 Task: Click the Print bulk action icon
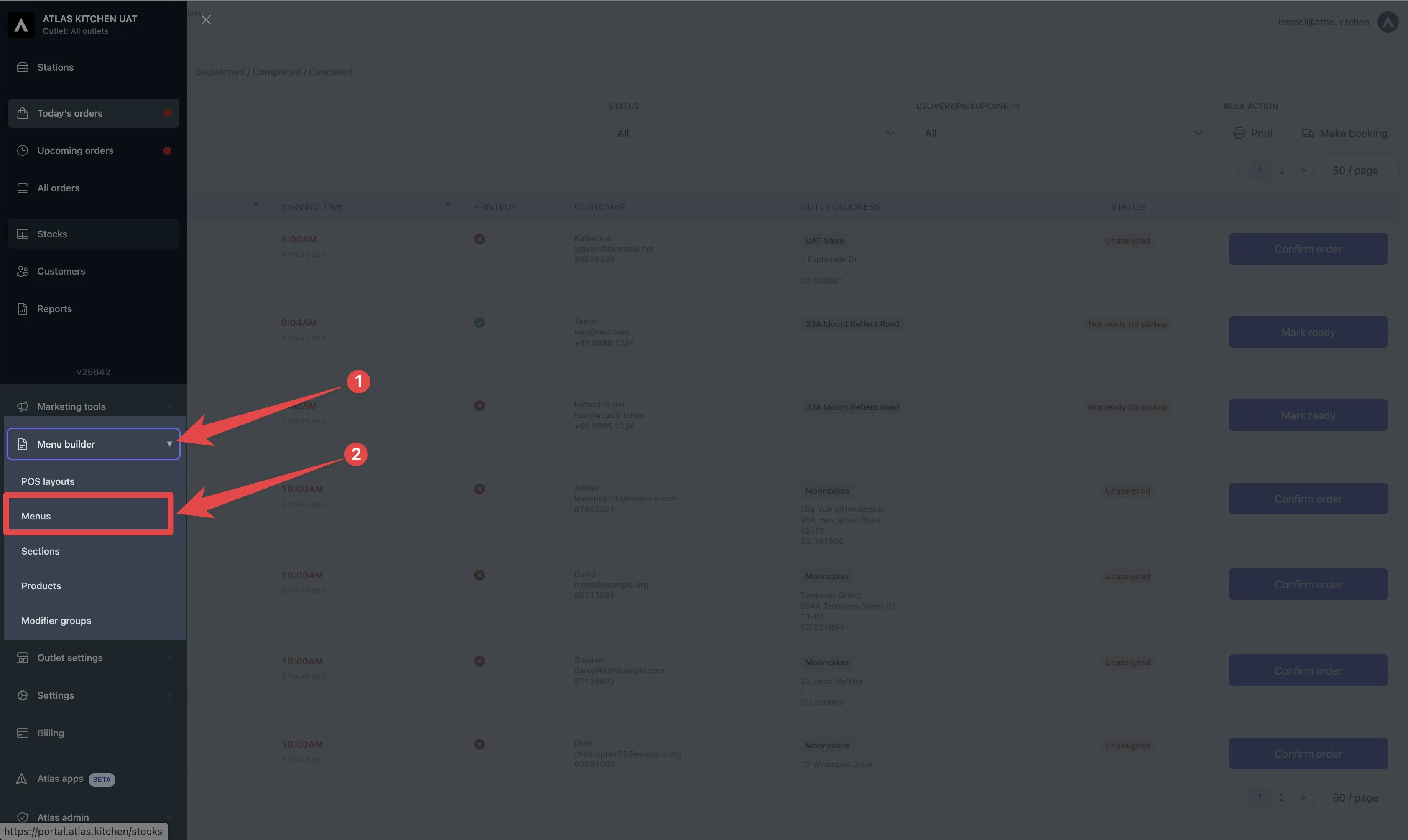[x=1240, y=133]
